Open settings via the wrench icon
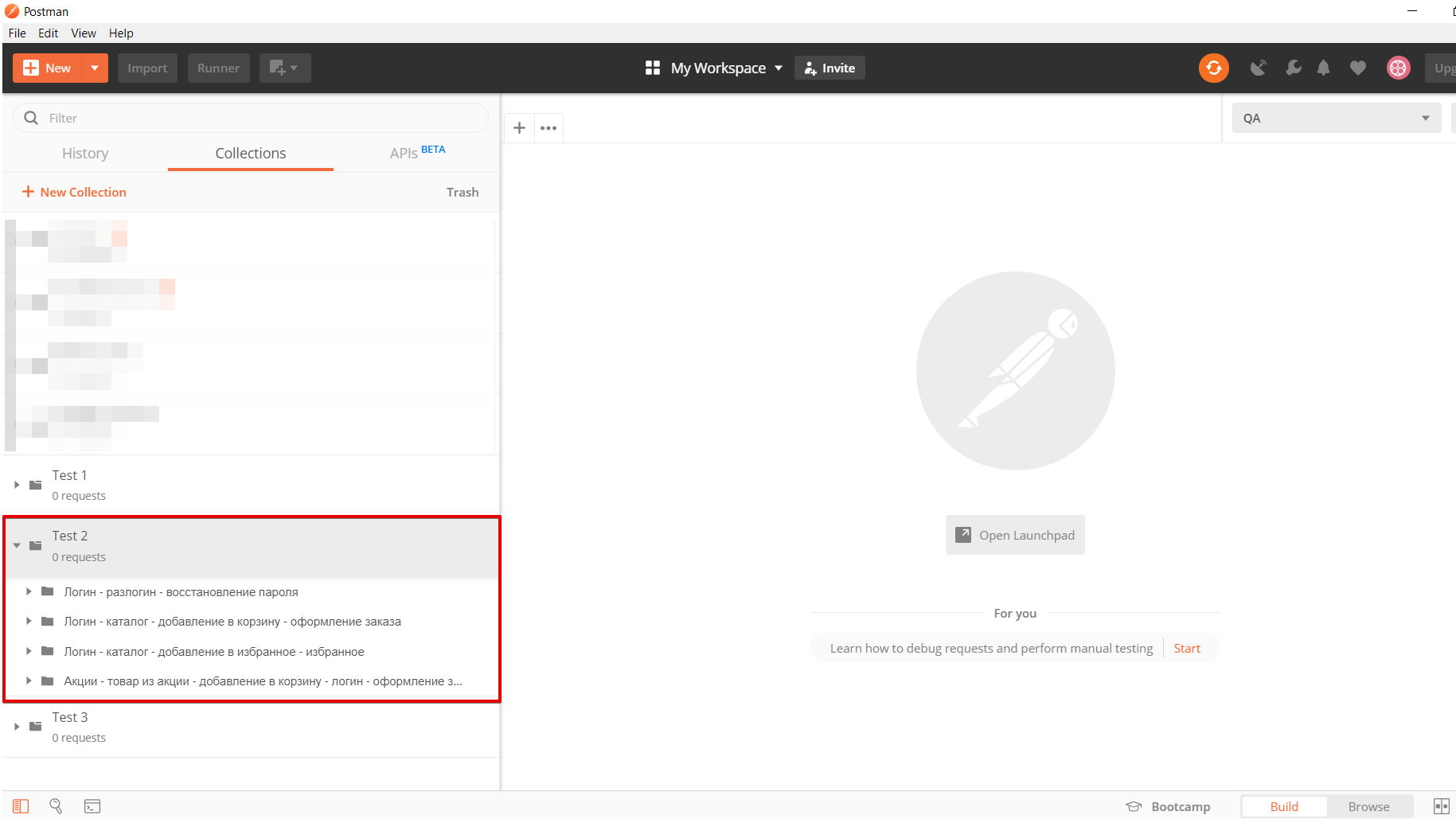 click(1294, 68)
